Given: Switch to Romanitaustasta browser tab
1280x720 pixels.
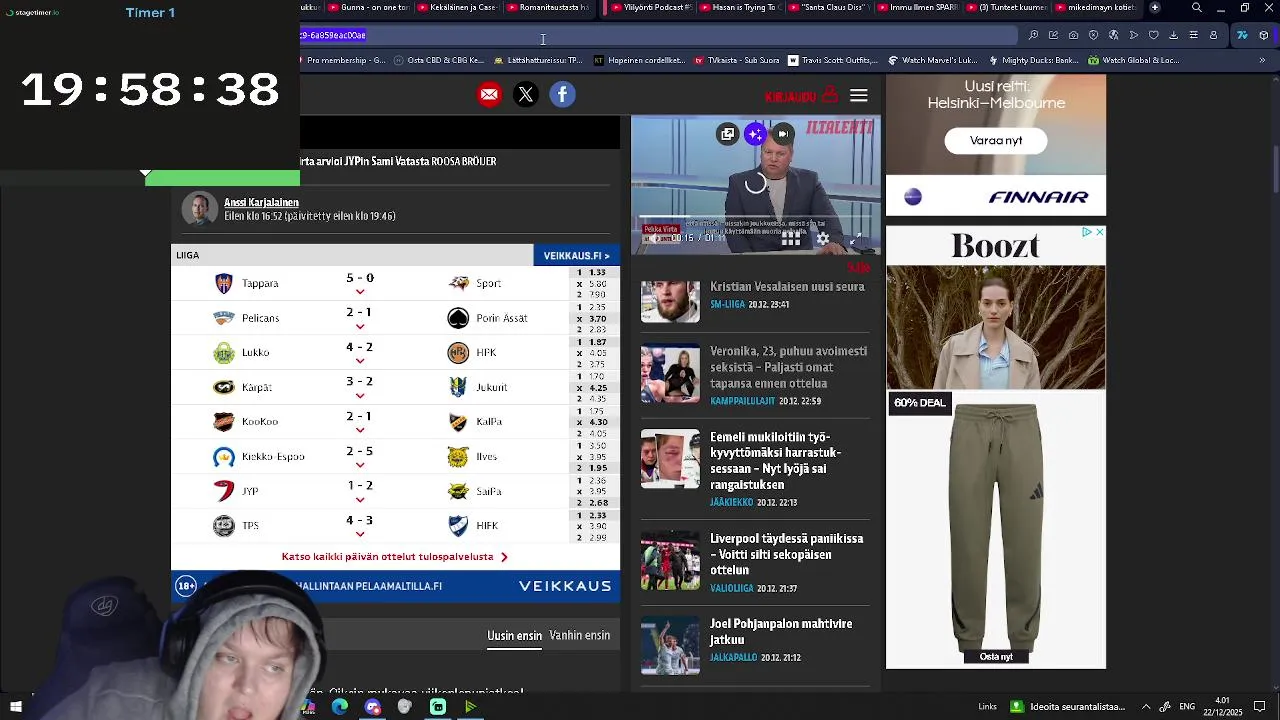Looking at the screenshot, I should pyautogui.click(x=547, y=8).
